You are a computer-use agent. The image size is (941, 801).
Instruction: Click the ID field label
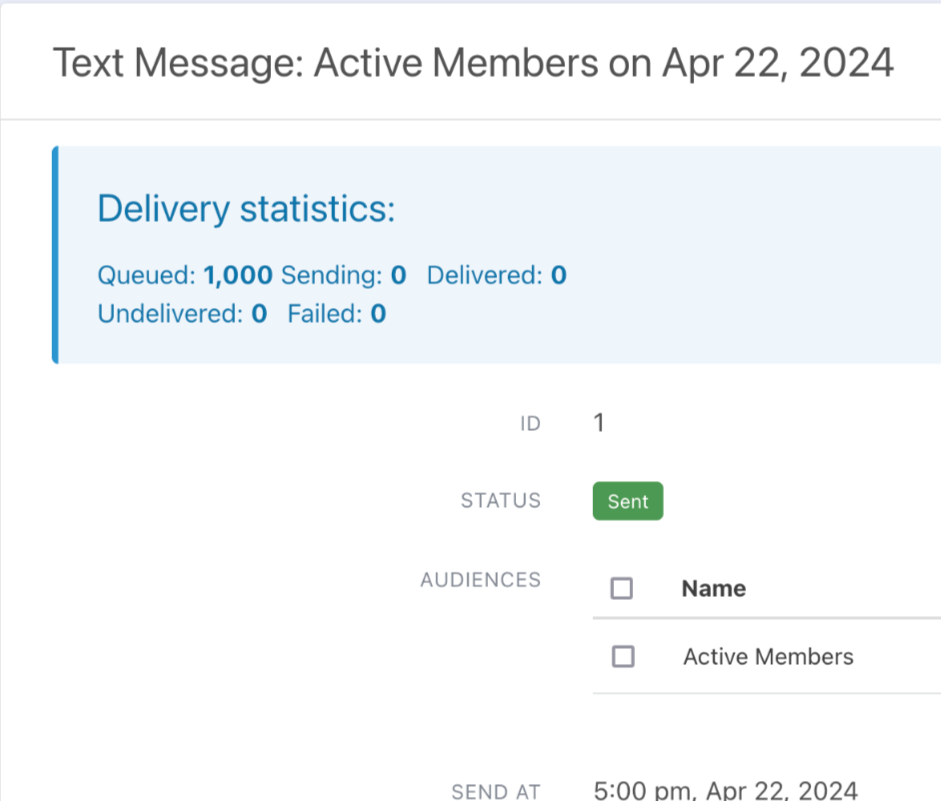pyautogui.click(x=530, y=424)
